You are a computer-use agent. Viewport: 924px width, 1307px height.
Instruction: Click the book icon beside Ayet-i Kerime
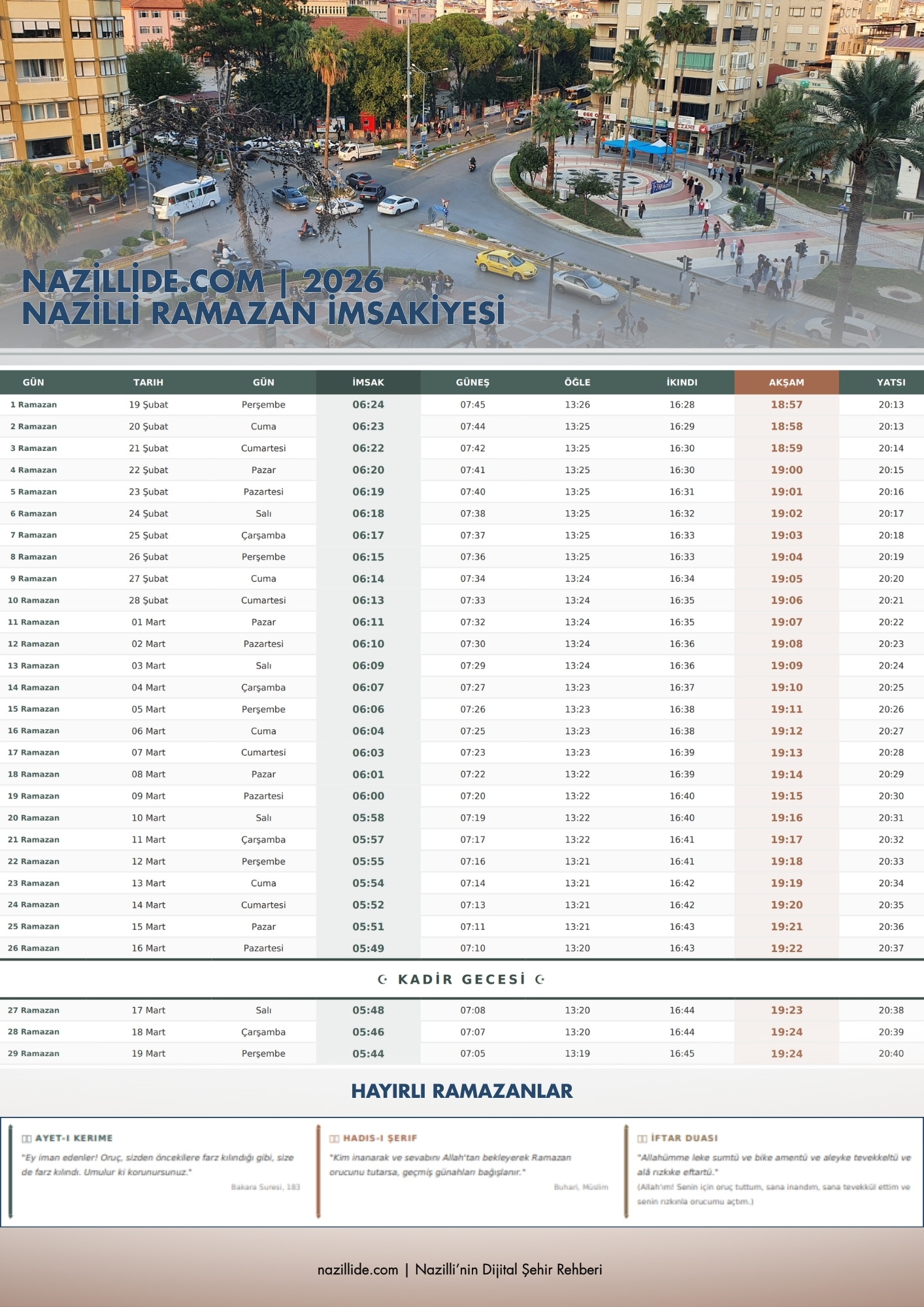pos(27,1138)
